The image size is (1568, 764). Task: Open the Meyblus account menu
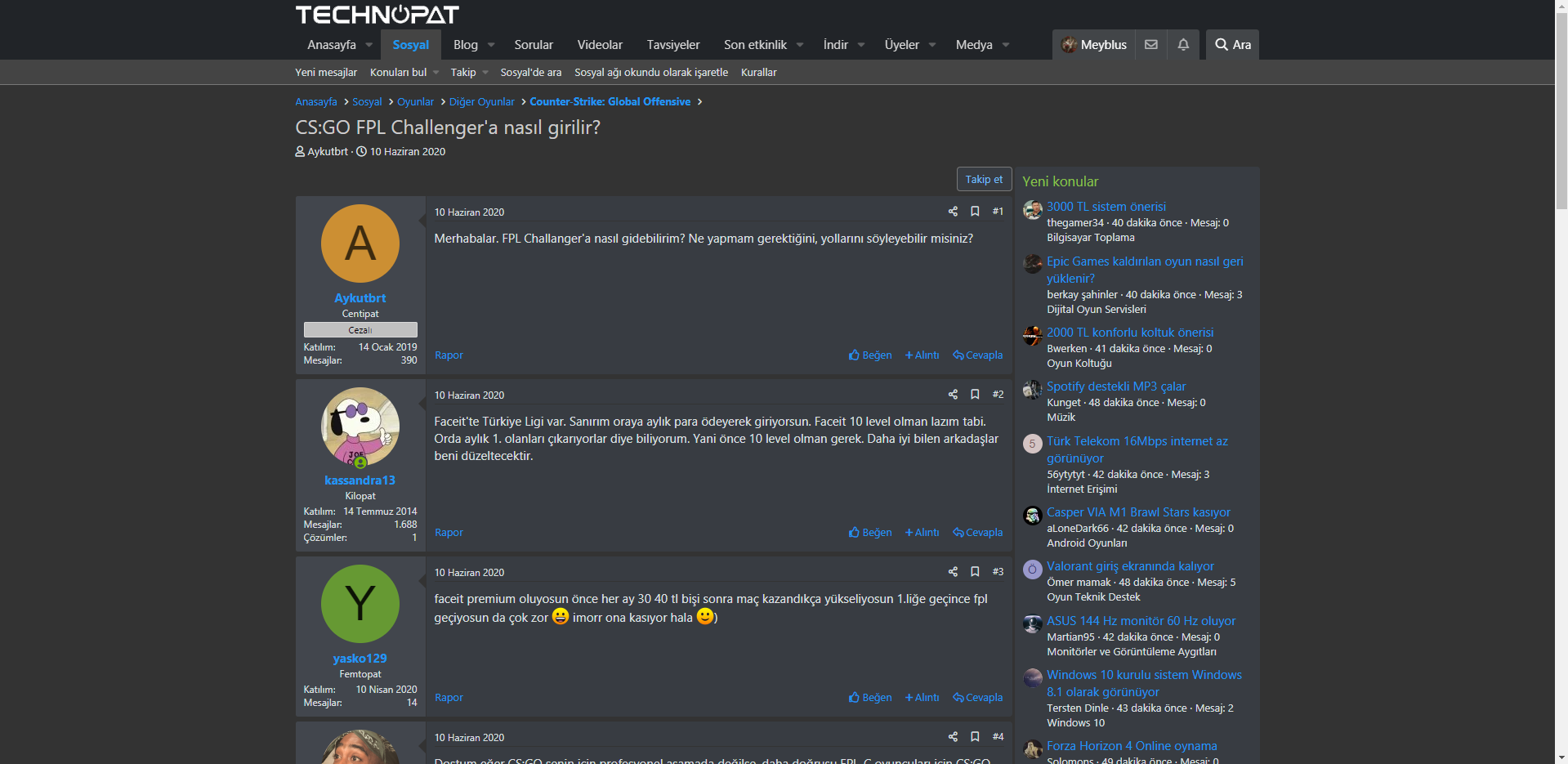[x=1093, y=45]
